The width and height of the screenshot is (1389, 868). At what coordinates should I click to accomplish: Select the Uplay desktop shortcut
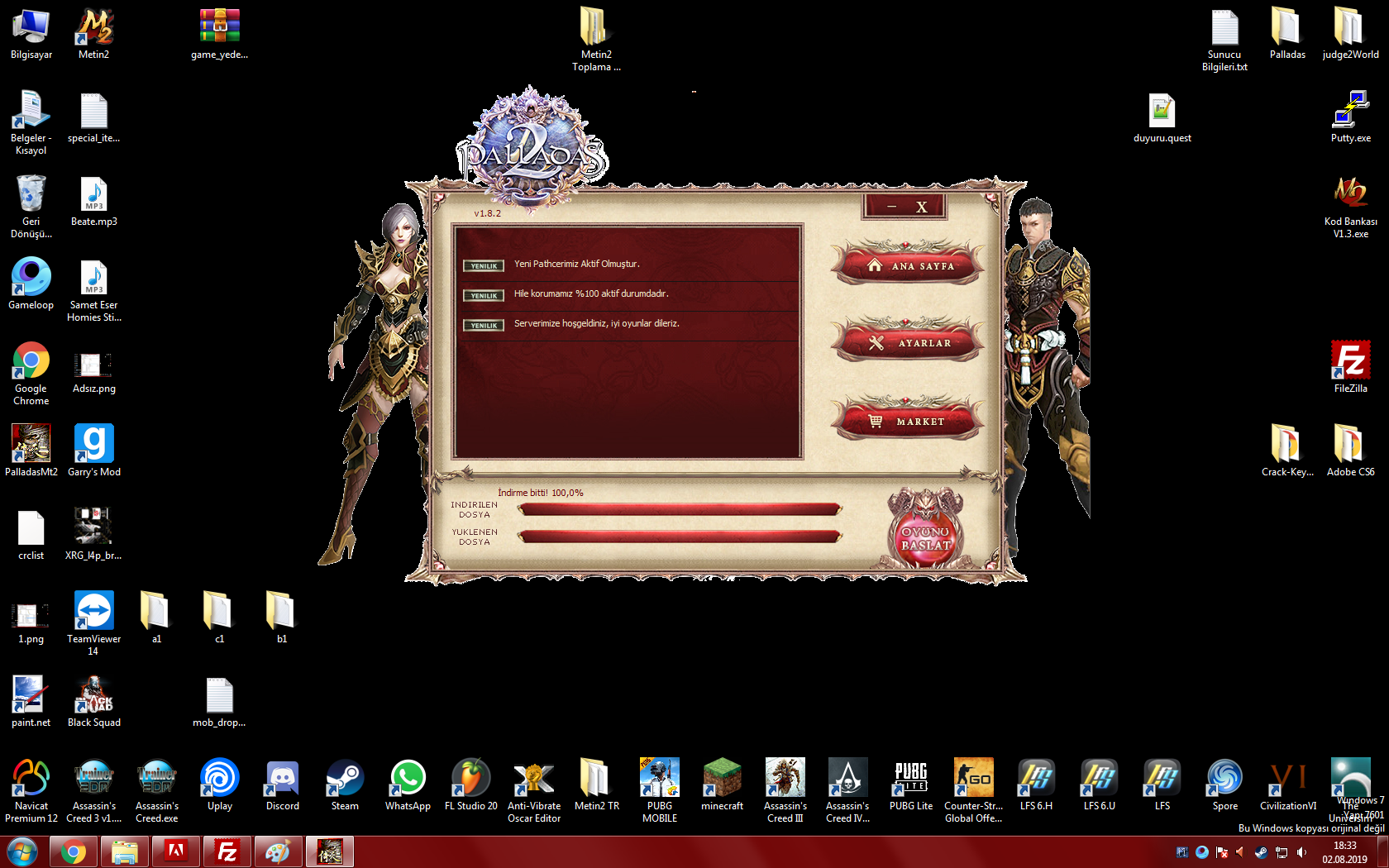[219, 785]
